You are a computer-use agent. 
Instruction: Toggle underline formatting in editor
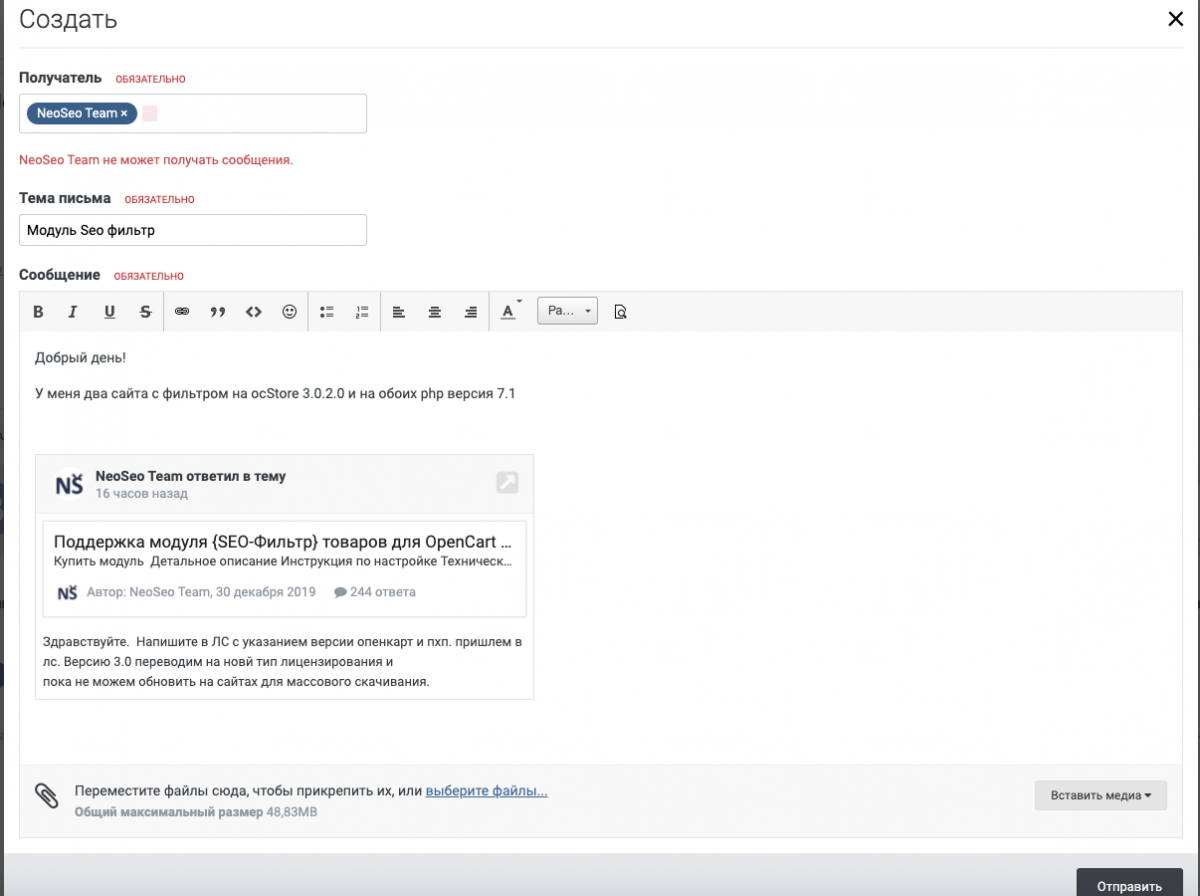coord(110,311)
